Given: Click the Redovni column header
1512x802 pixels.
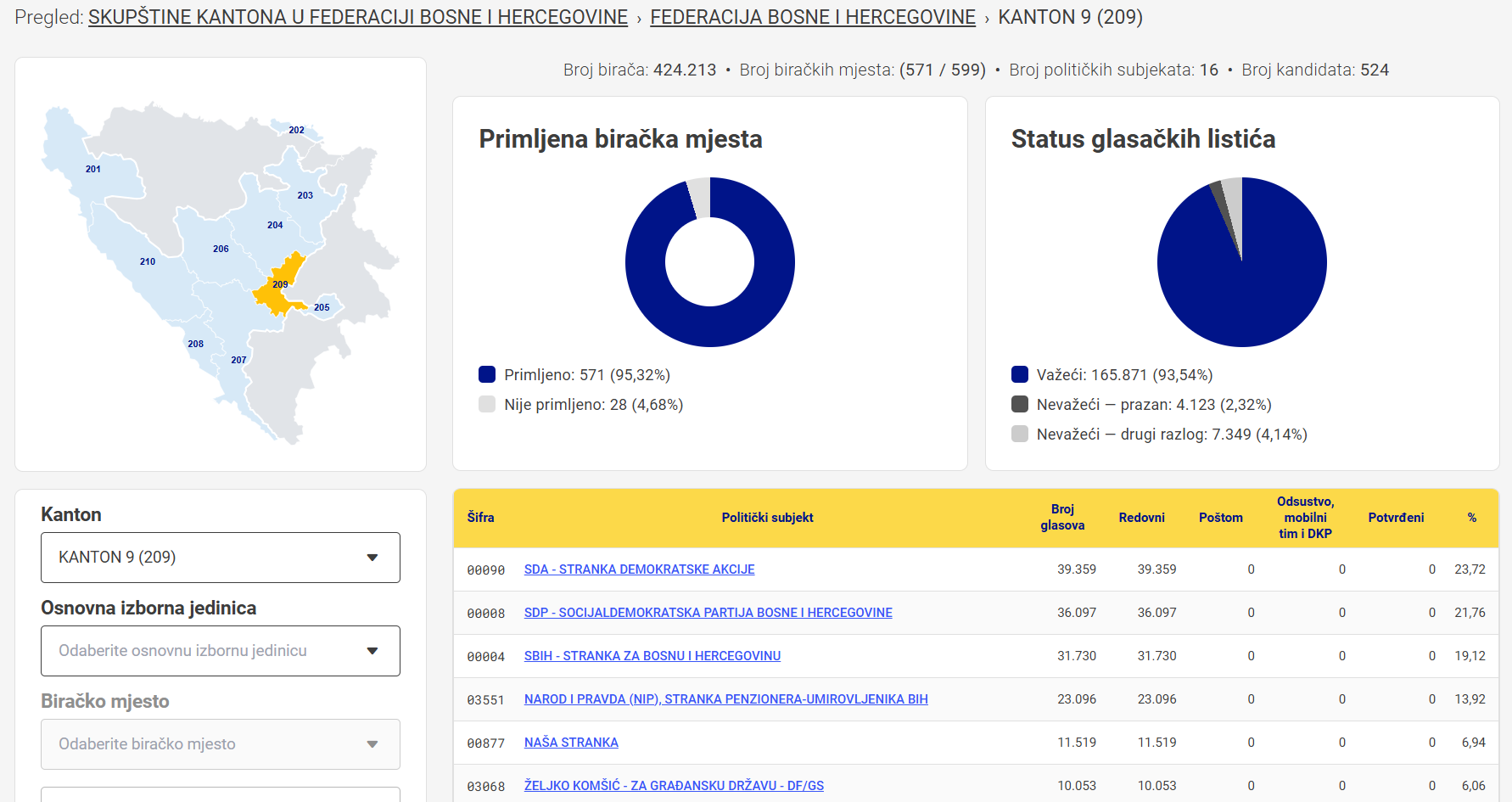Looking at the screenshot, I should click(x=1141, y=518).
